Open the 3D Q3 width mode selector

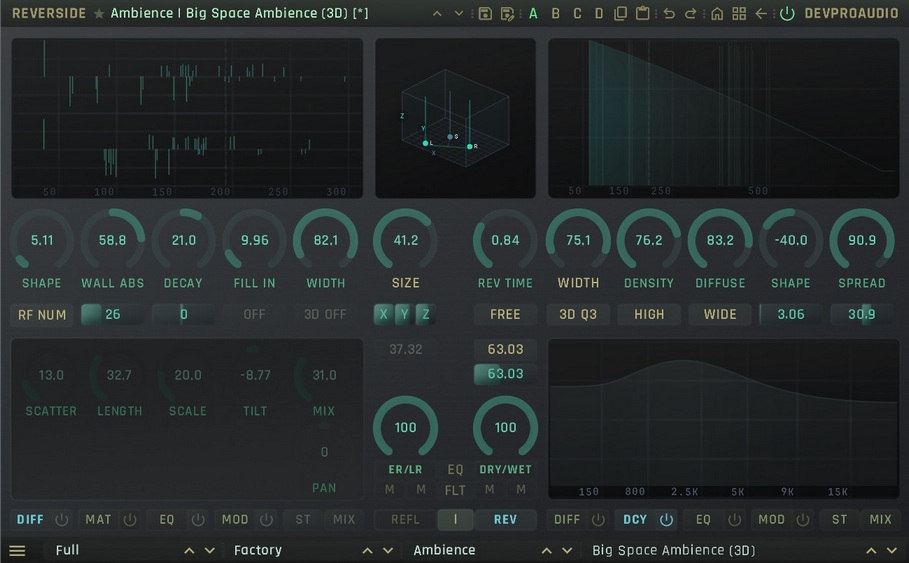coord(578,314)
